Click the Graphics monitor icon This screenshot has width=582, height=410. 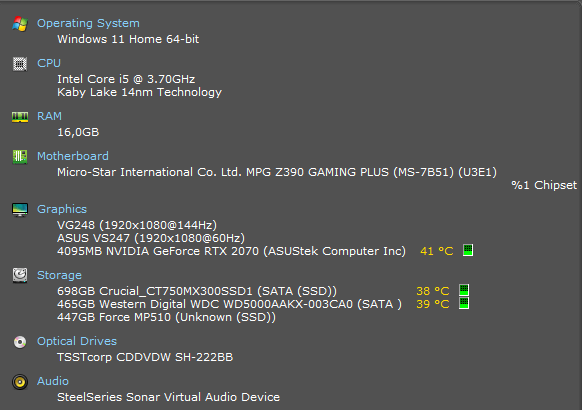tap(20, 210)
